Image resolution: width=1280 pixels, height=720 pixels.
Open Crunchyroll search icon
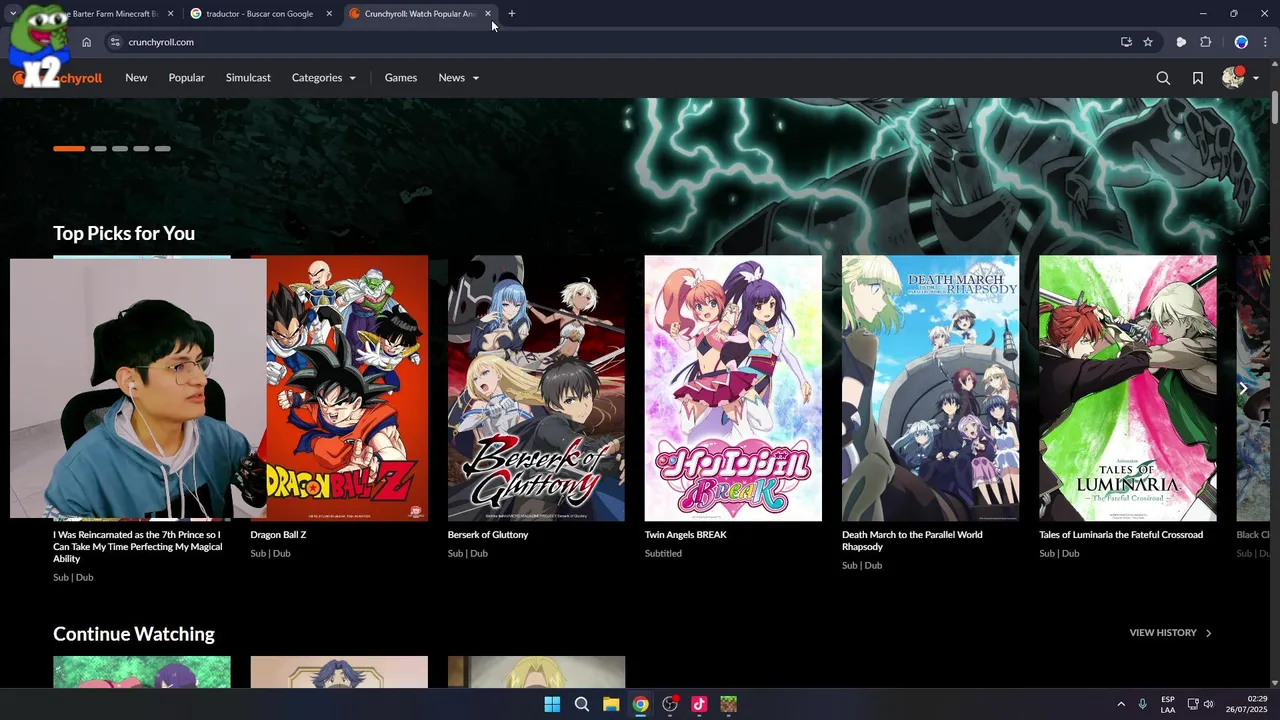pos(1163,78)
